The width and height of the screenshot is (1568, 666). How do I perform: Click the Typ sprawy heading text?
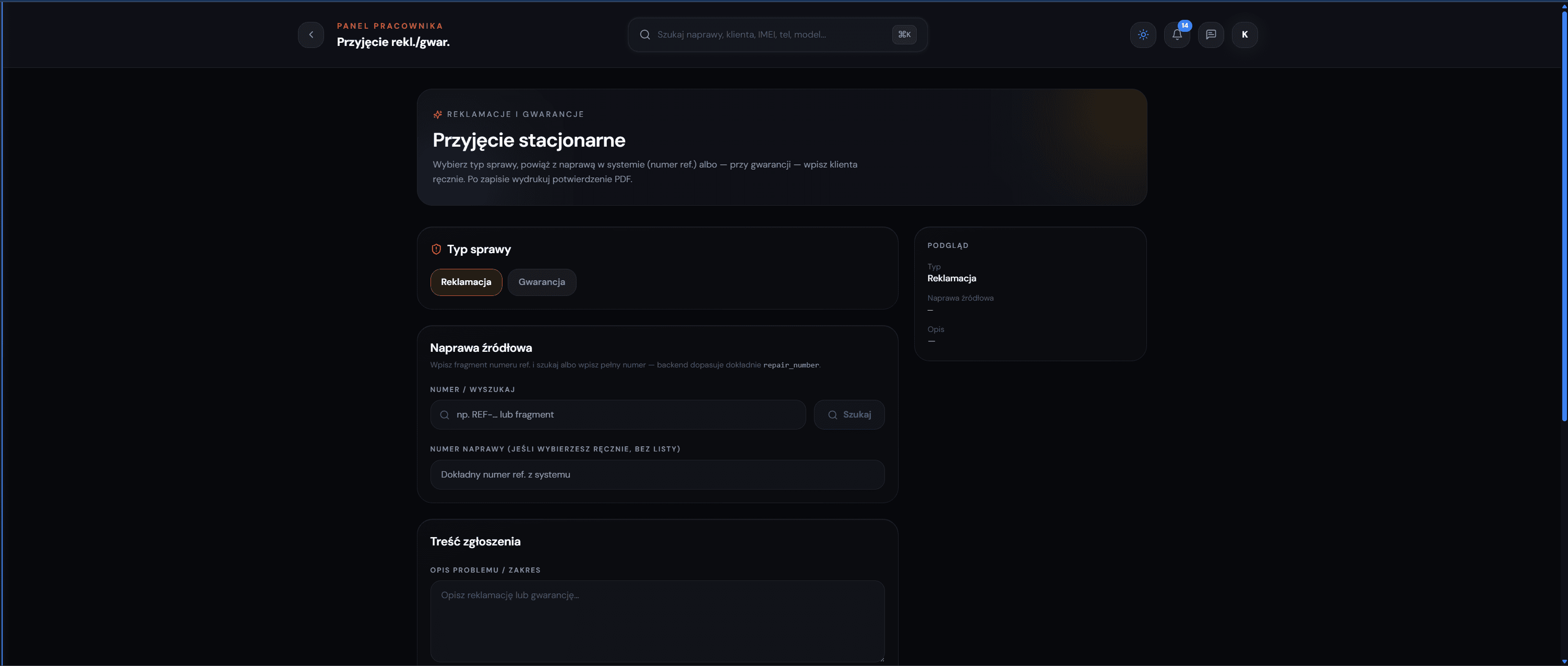[478, 249]
